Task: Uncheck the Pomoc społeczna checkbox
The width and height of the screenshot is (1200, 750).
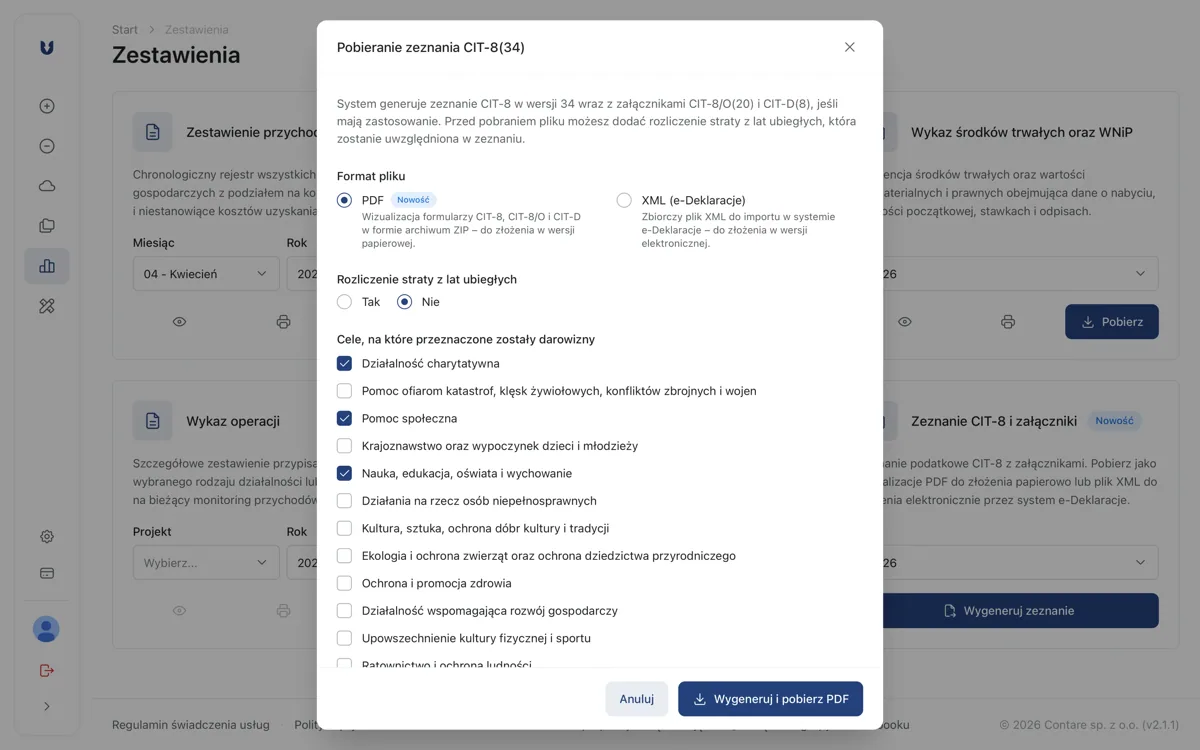Action: click(345, 418)
